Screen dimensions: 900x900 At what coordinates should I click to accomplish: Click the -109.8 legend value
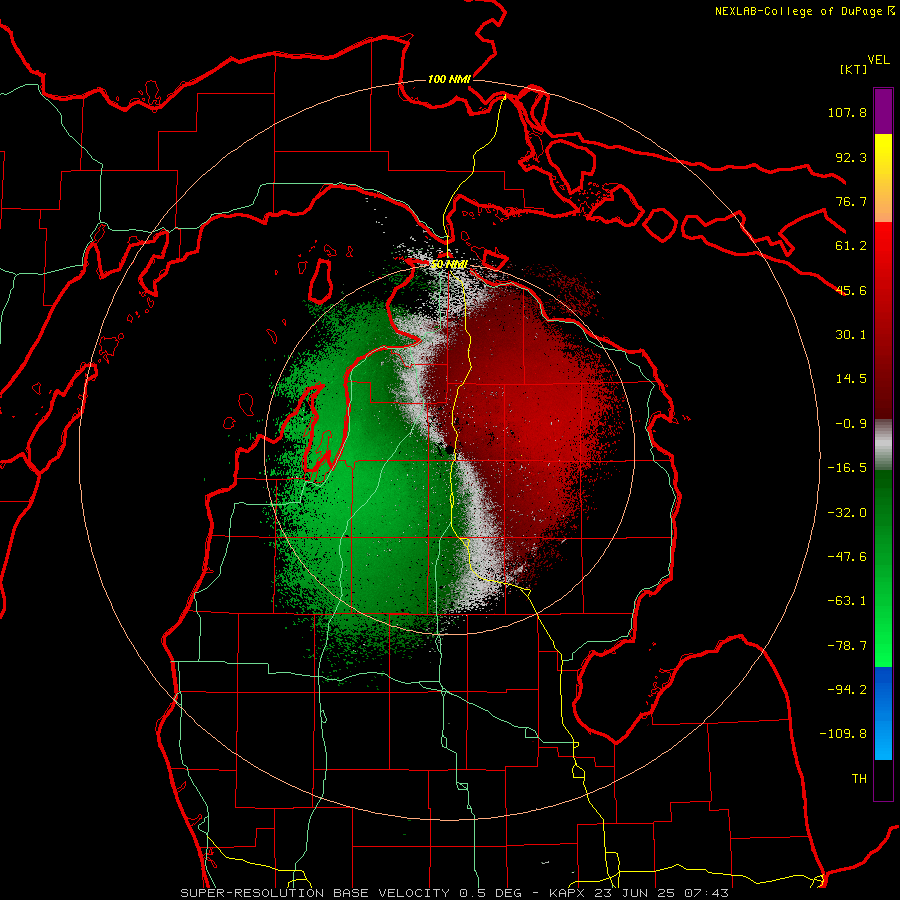click(x=843, y=734)
